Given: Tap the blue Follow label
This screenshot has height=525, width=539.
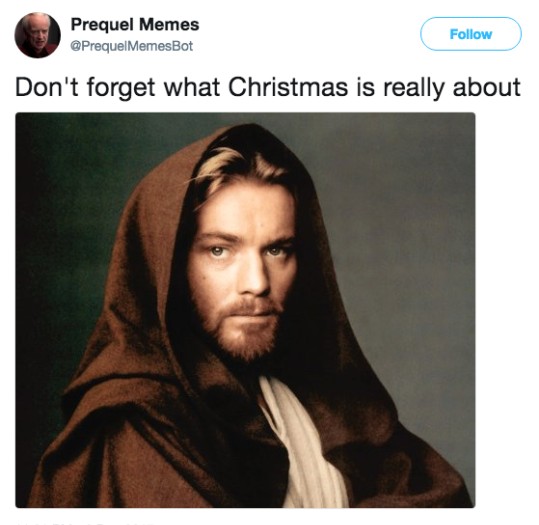Looking at the screenshot, I should (x=471, y=34).
